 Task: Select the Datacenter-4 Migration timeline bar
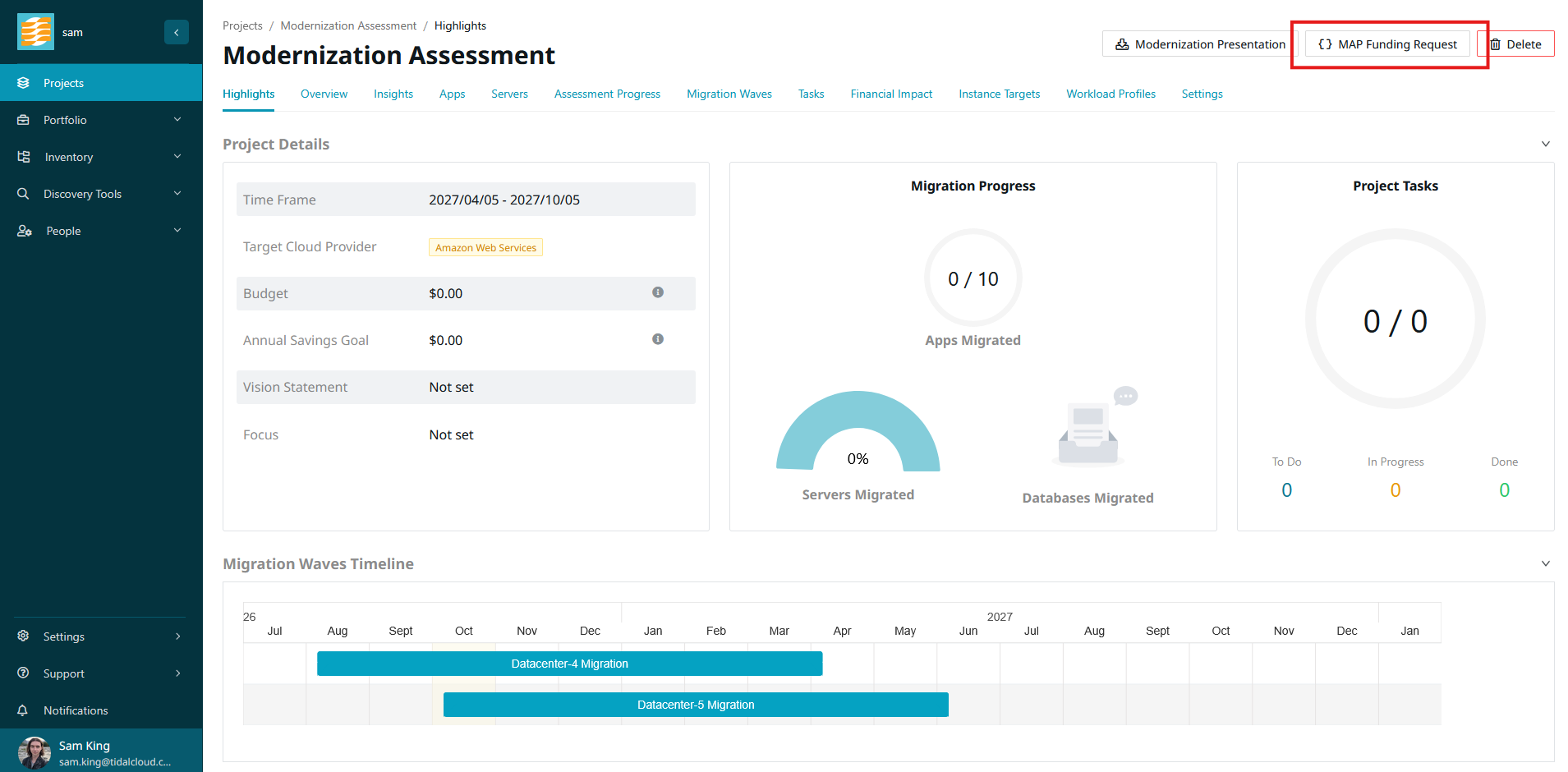[x=570, y=664]
